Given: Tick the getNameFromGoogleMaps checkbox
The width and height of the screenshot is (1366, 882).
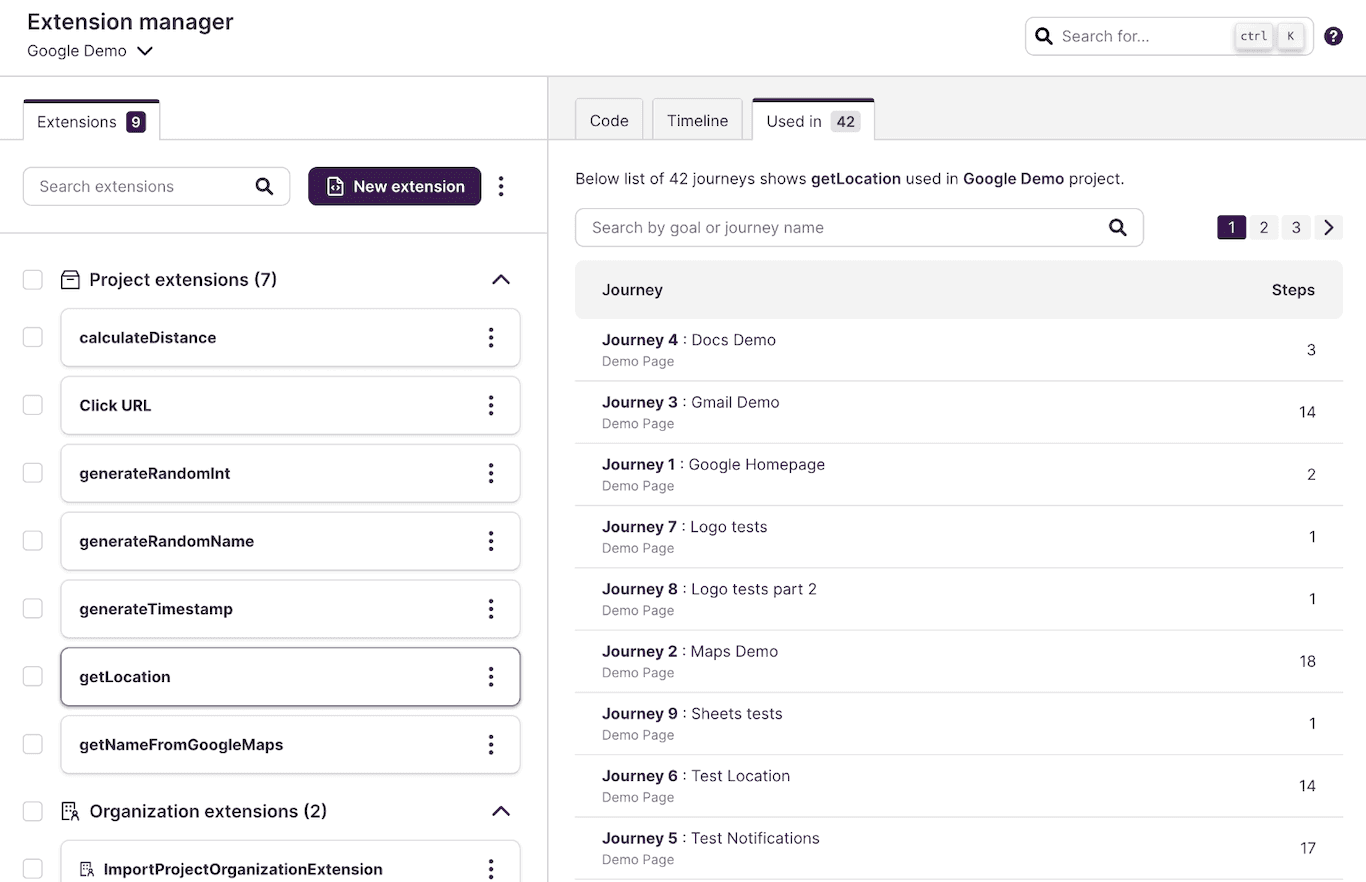Looking at the screenshot, I should click(33, 745).
